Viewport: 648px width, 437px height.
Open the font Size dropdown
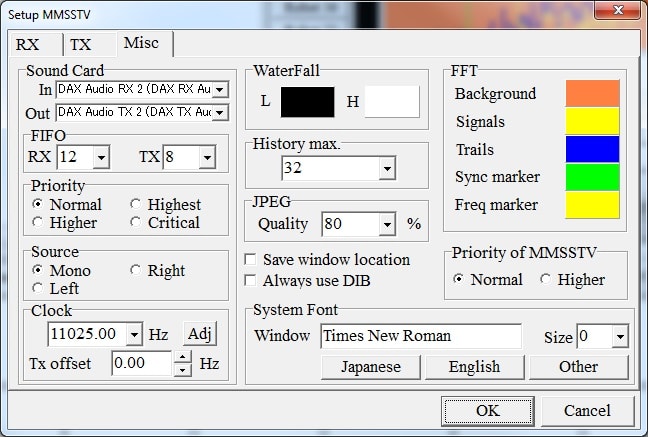pos(620,336)
